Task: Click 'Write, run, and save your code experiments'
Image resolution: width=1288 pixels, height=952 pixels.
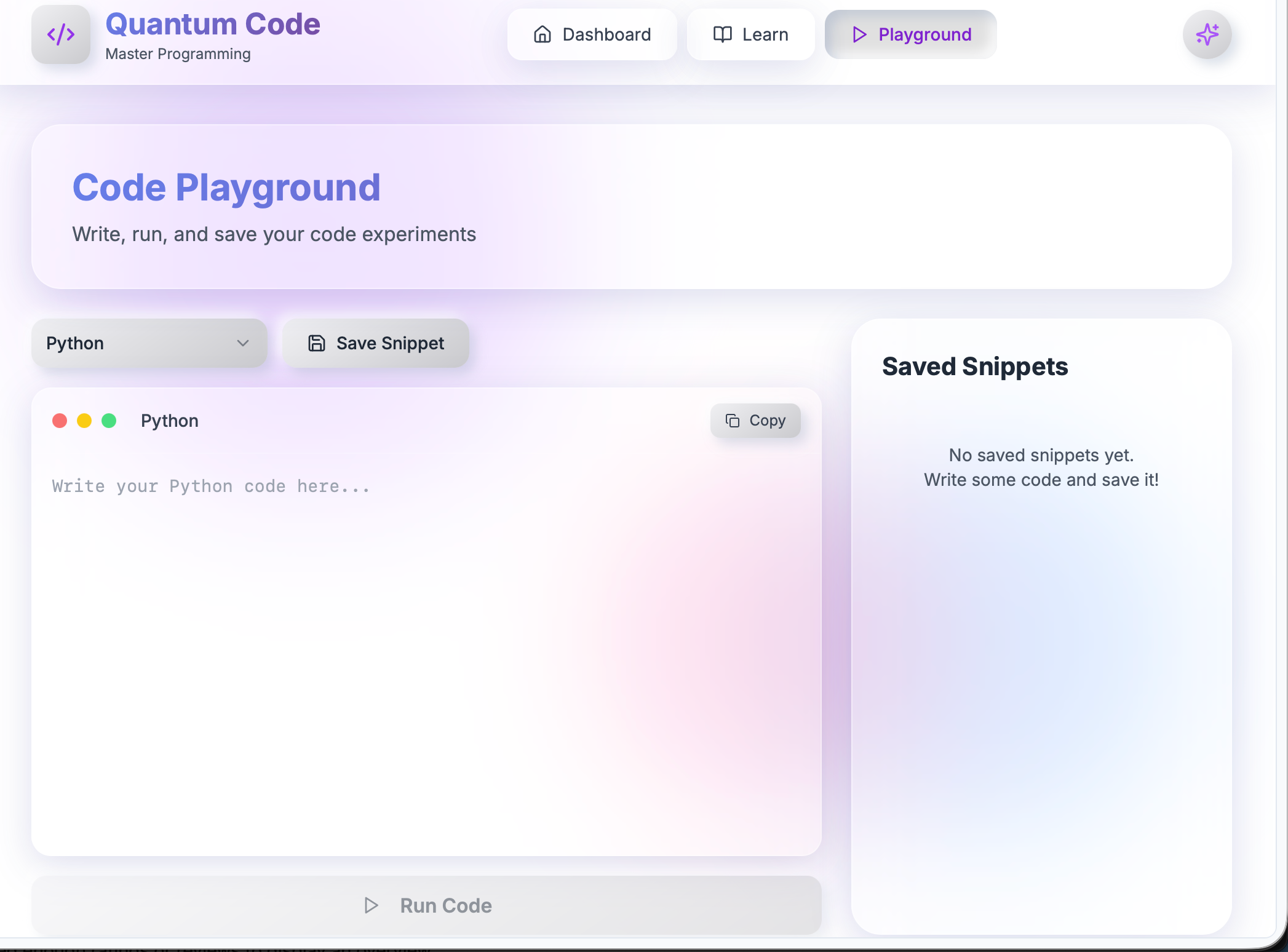Action: [x=274, y=234]
